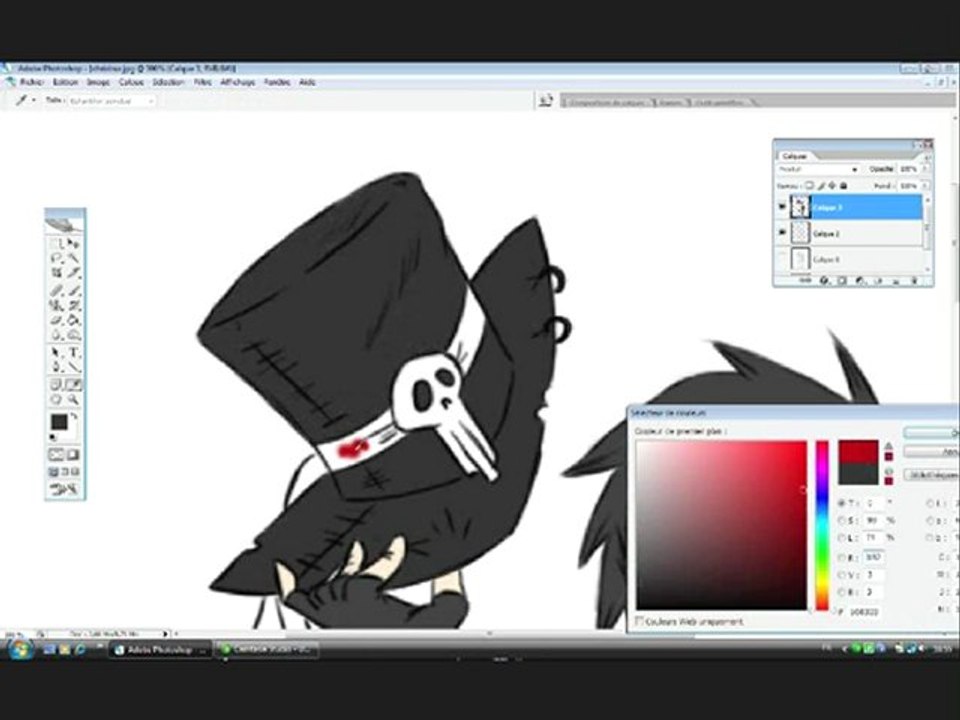Screen dimensions: 960x720
Task: Open the Affichage menu
Action: click(x=238, y=82)
